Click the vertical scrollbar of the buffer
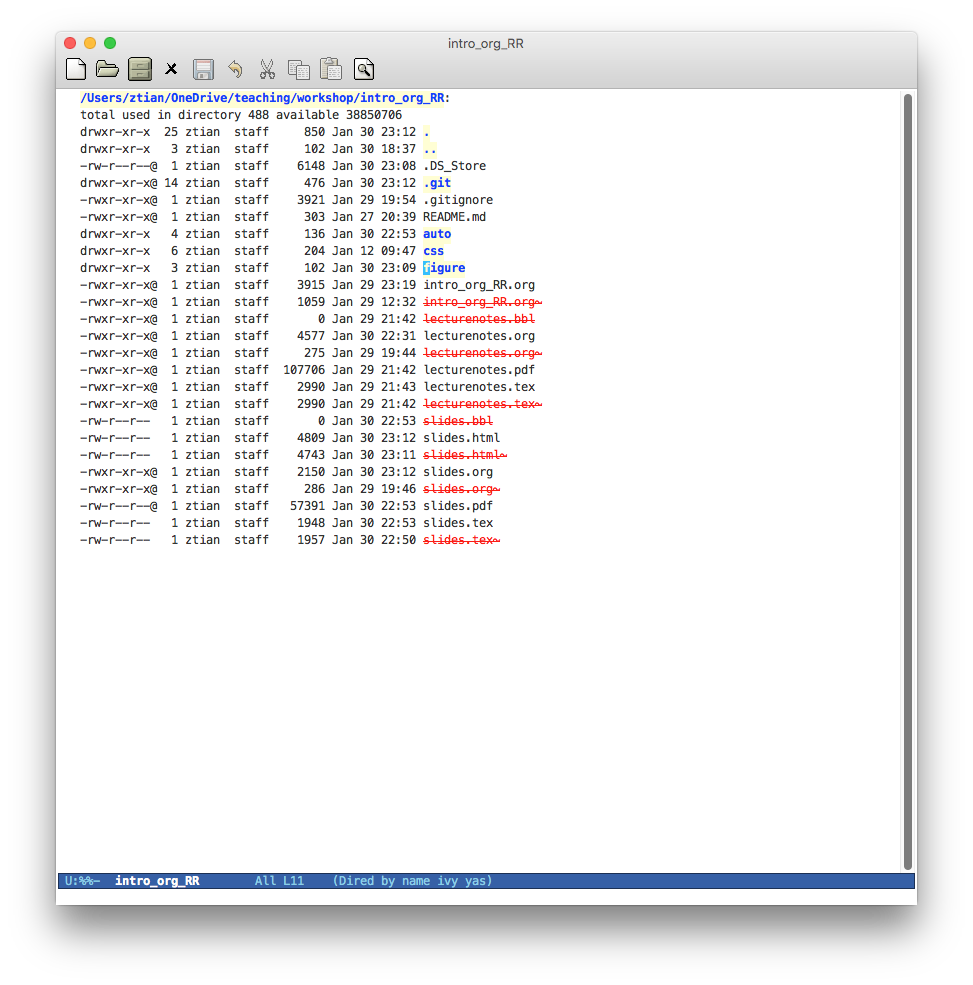Image resolution: width=973 pixels, height=985 pixels. [908, 481]
